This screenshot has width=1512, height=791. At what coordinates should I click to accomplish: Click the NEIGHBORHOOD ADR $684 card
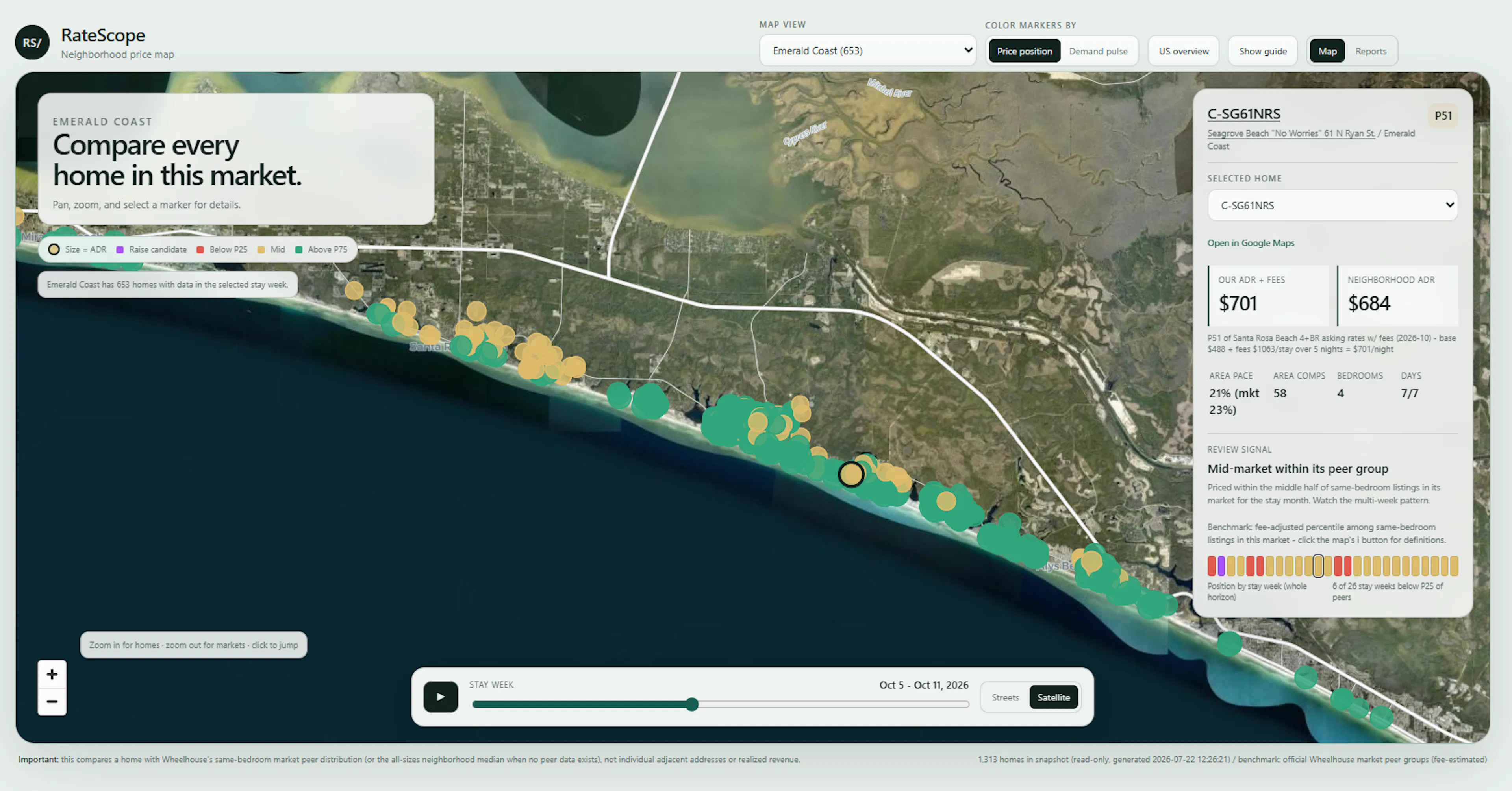(1397, 296)
